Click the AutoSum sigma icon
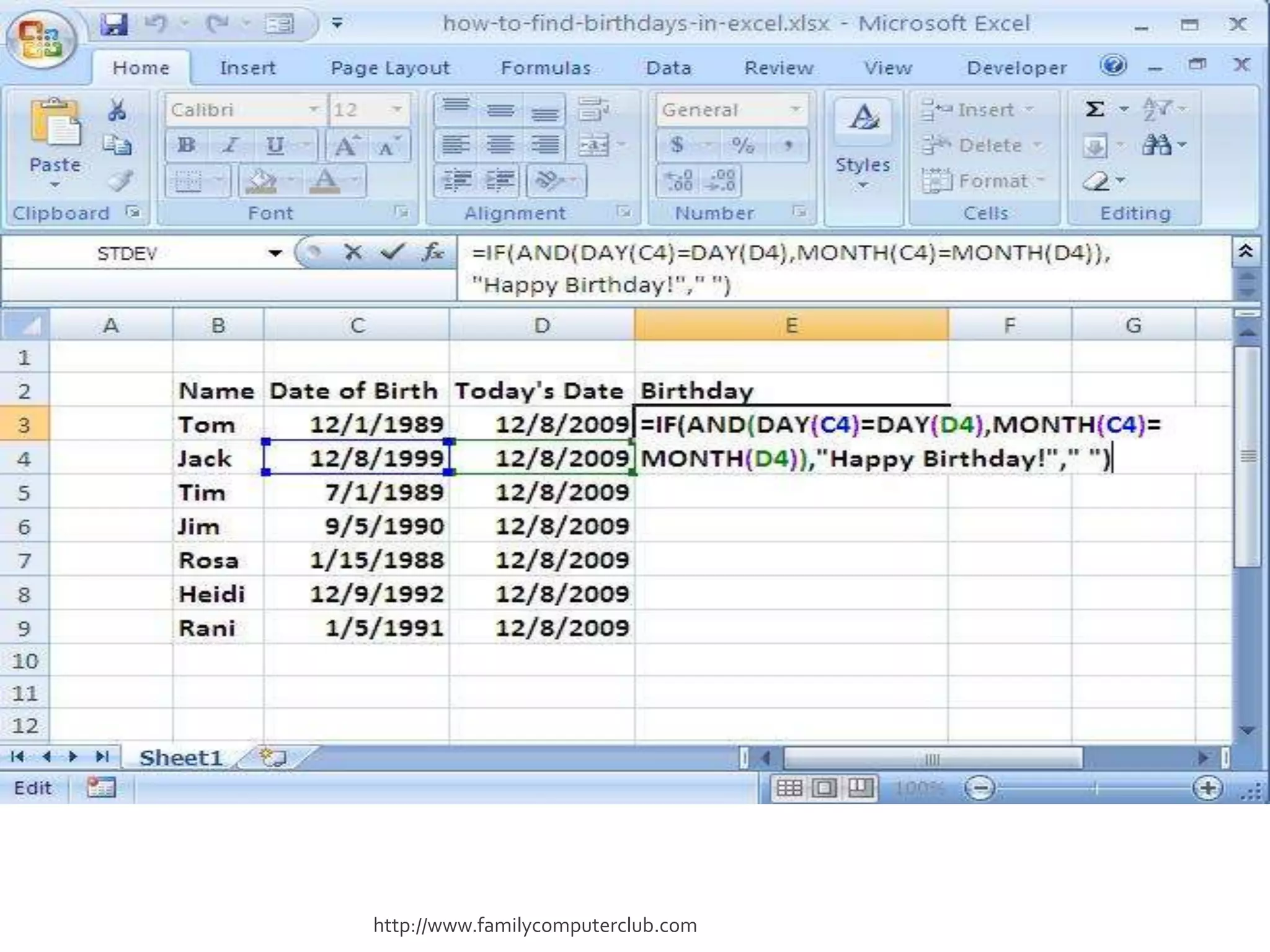The height and width of the screenshot is (952, 1270). tap(1095, 109)
